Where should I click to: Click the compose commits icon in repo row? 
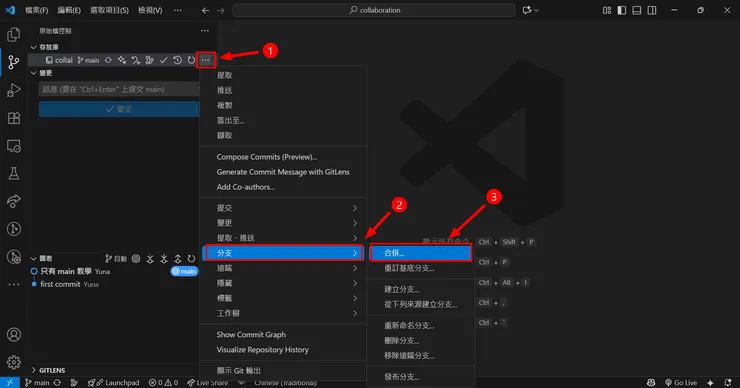136,60
